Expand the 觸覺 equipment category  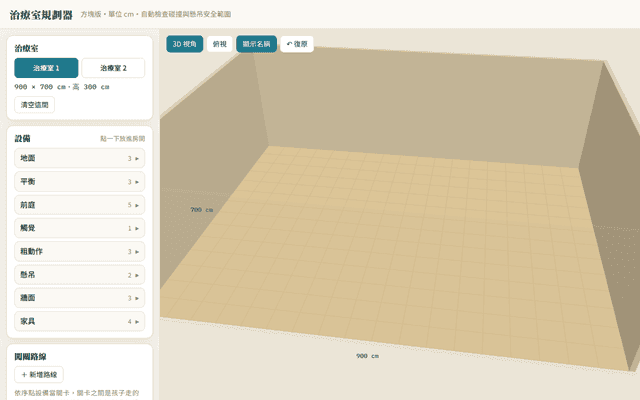pyautogui.click(x=80, y=228)
